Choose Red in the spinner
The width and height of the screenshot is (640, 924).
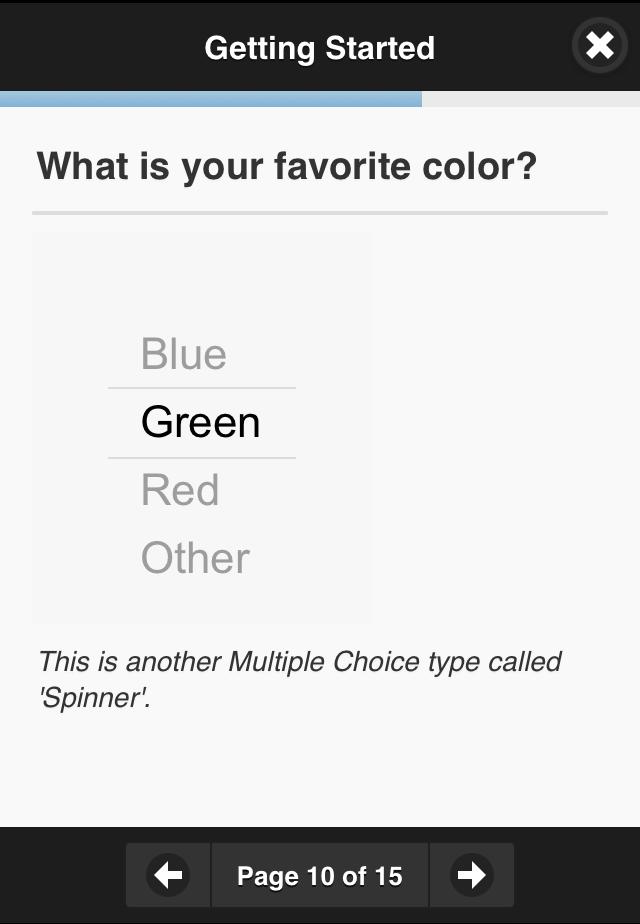pos(180,490)
